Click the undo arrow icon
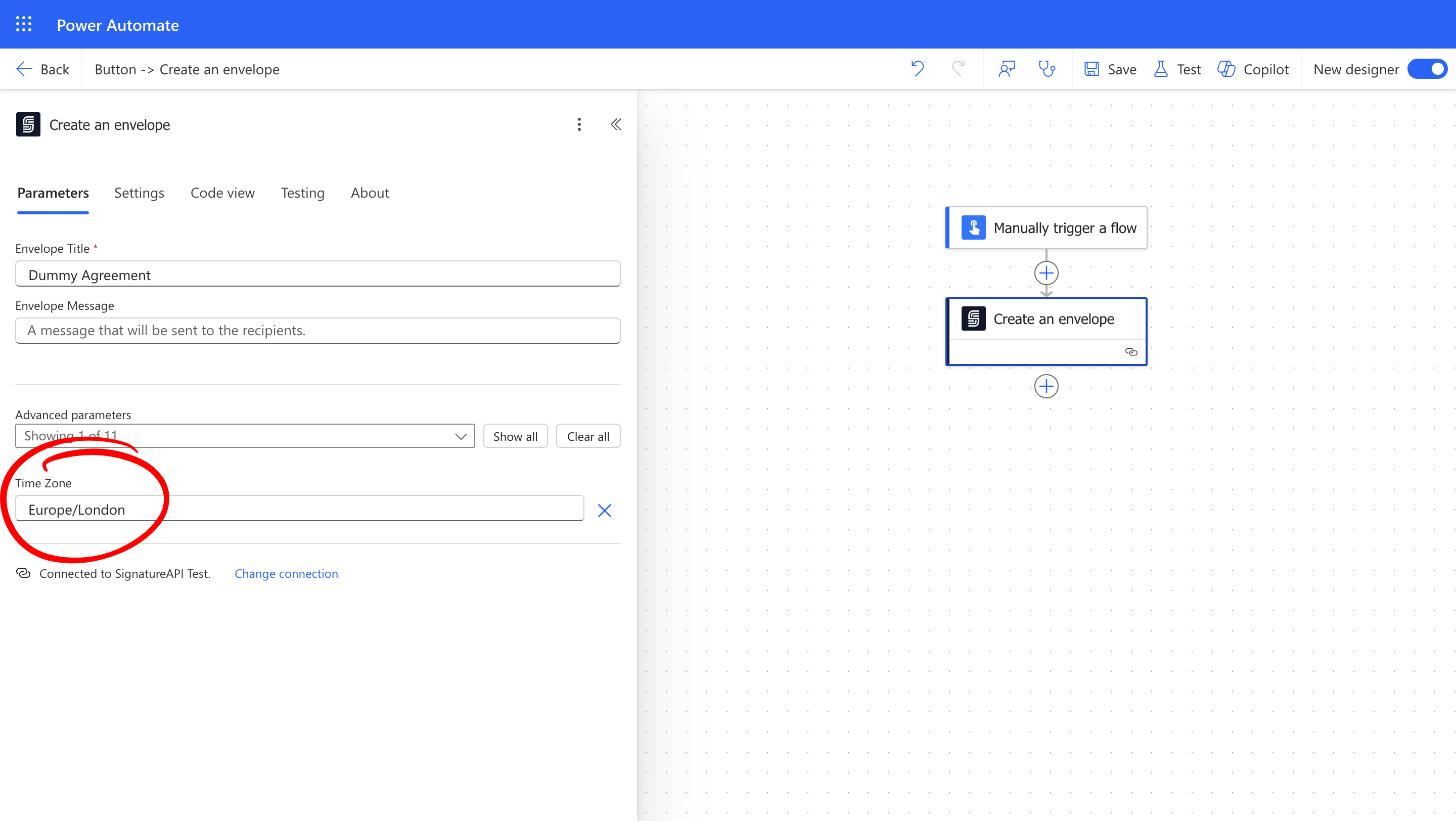 coord(918,69)
